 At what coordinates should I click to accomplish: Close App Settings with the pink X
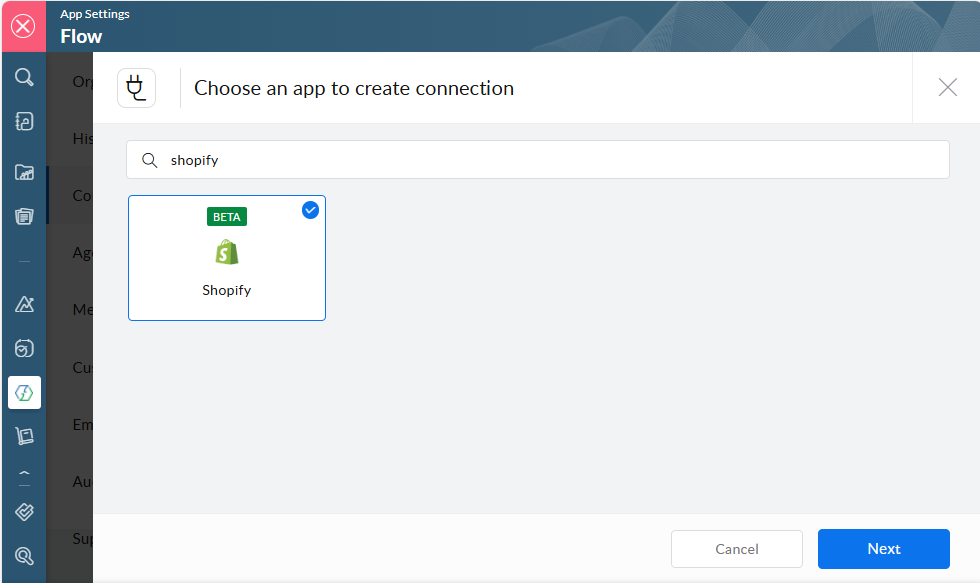click(23, 26)
